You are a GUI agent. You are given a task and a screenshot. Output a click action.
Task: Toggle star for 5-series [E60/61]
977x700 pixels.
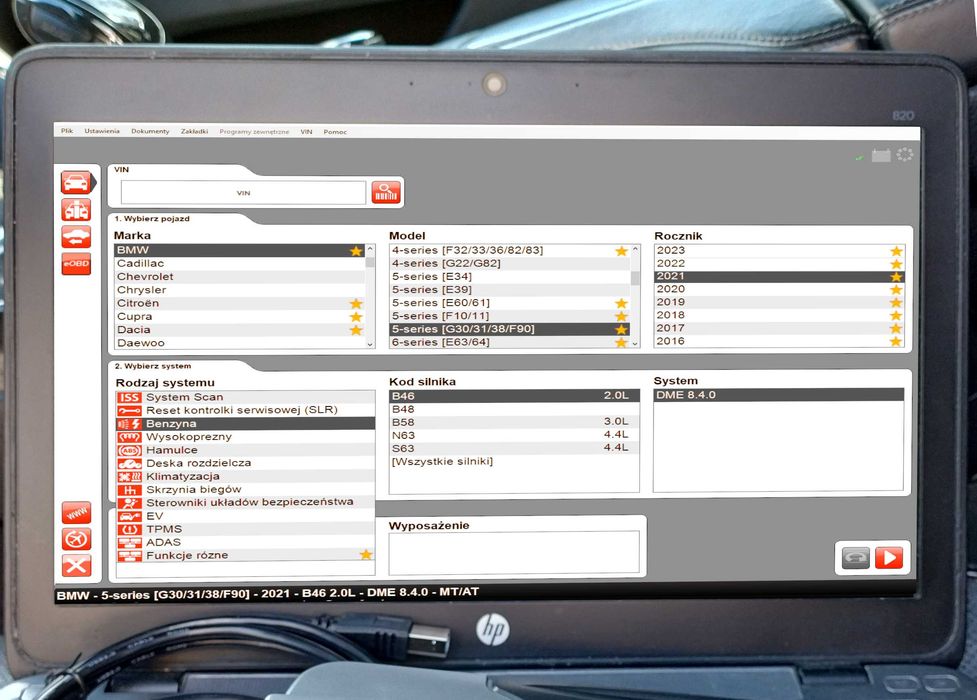tap(621, 303)
